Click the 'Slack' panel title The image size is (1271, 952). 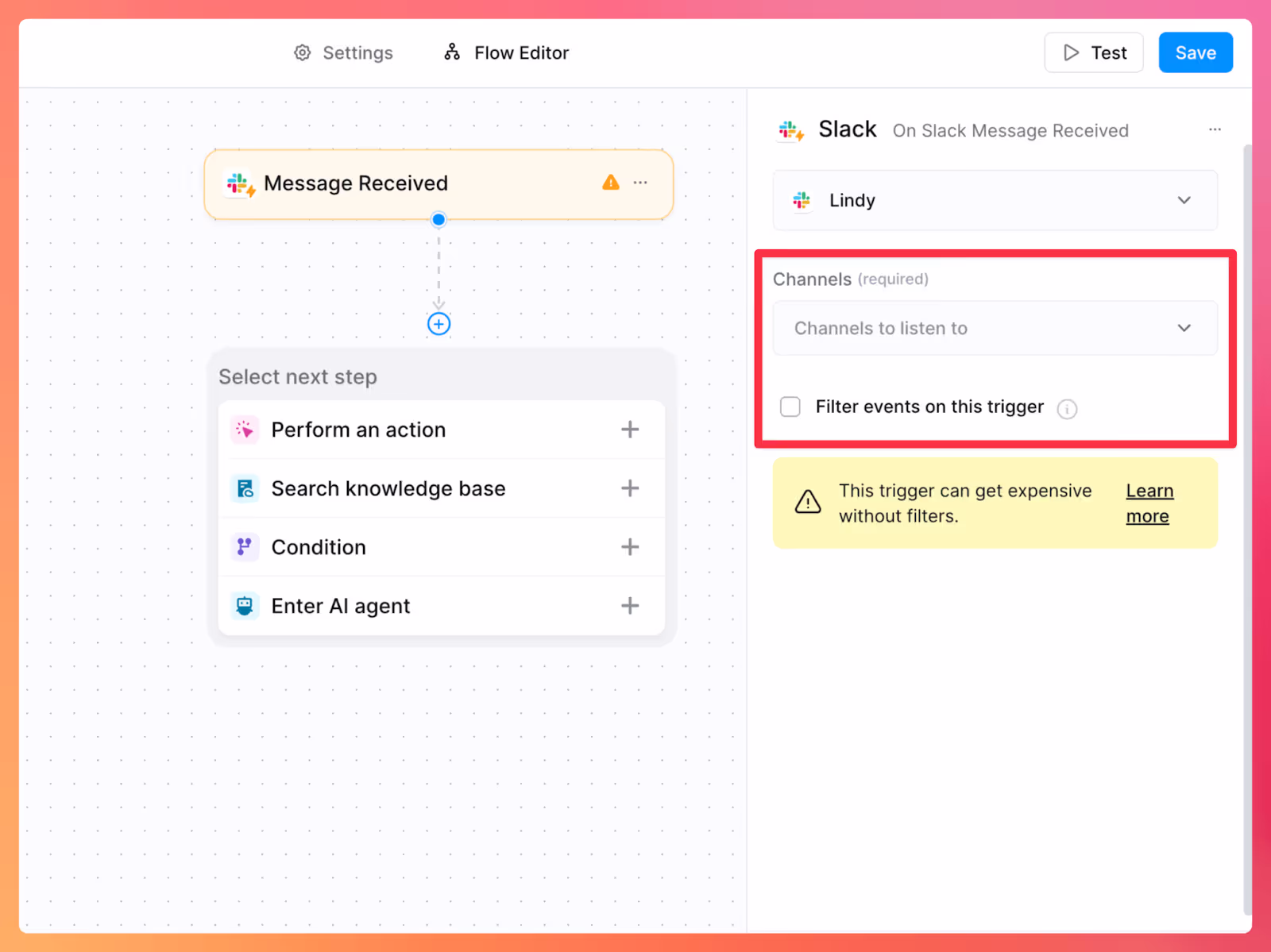pos(848,129)
